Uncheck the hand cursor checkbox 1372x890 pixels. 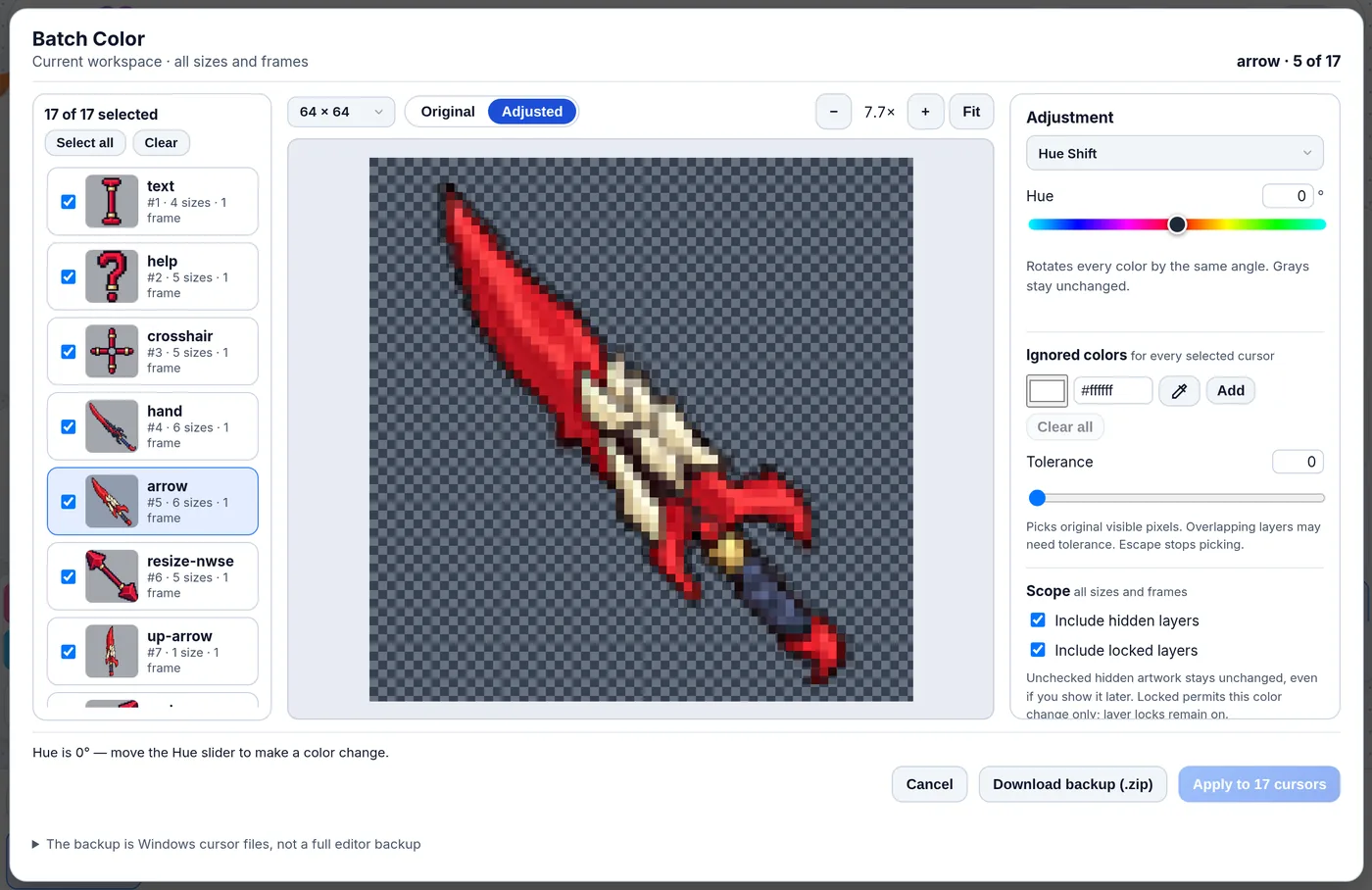tap(69, 426)
